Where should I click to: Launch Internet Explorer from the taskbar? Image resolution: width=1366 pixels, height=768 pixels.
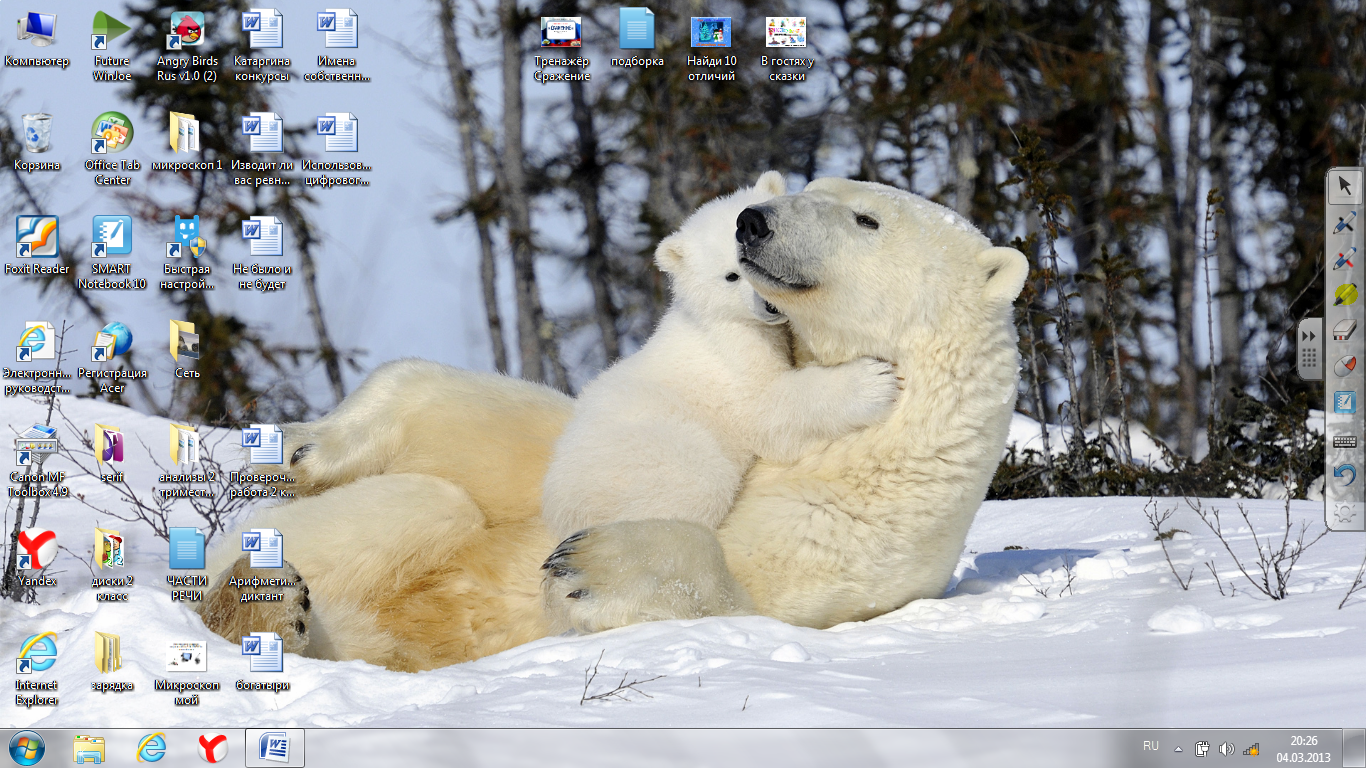[151, 748]
